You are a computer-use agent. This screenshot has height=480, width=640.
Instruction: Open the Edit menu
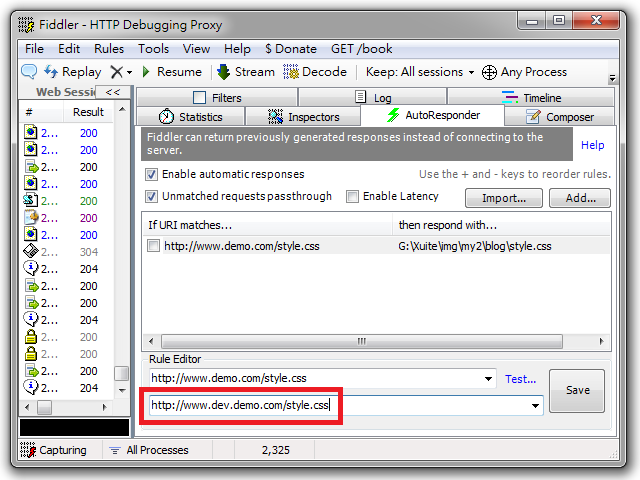(x=69, y=49)
